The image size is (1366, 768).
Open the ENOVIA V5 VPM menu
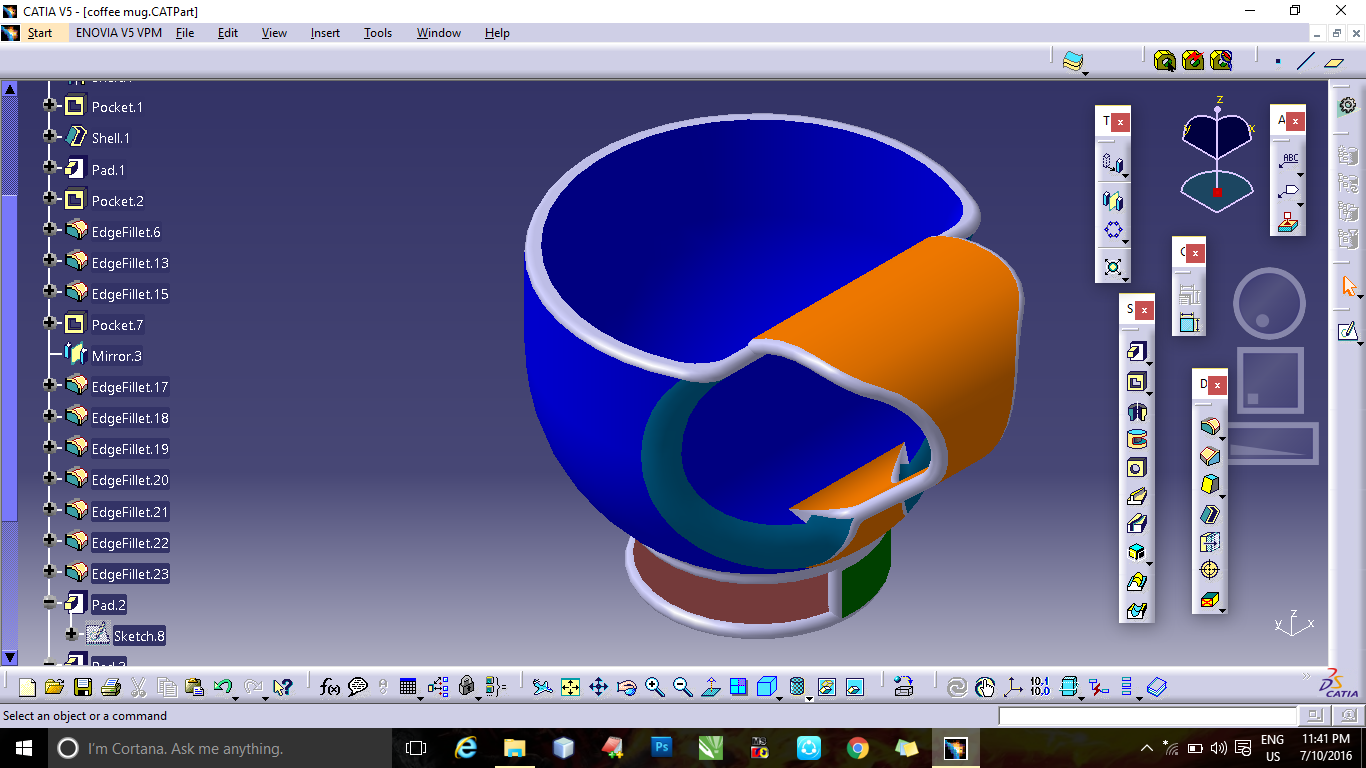(x=119, y=33)
